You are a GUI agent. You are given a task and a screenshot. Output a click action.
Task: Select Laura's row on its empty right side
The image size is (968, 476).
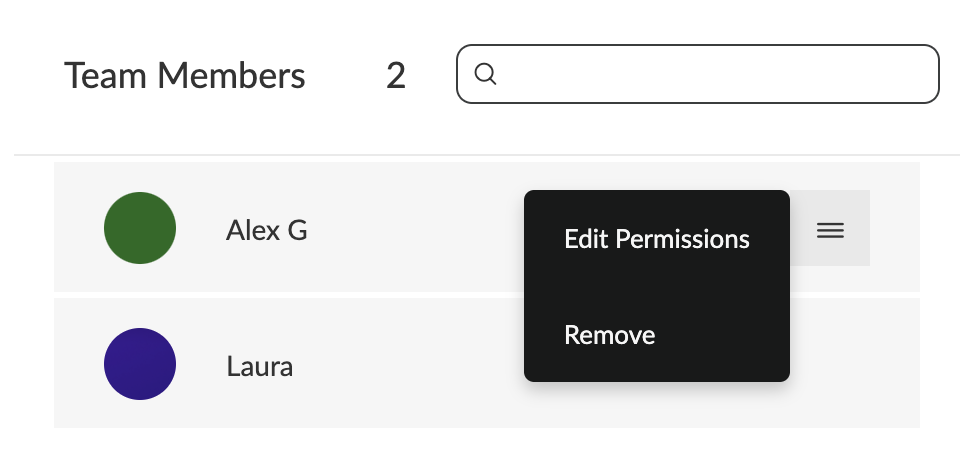pos(854,363)
